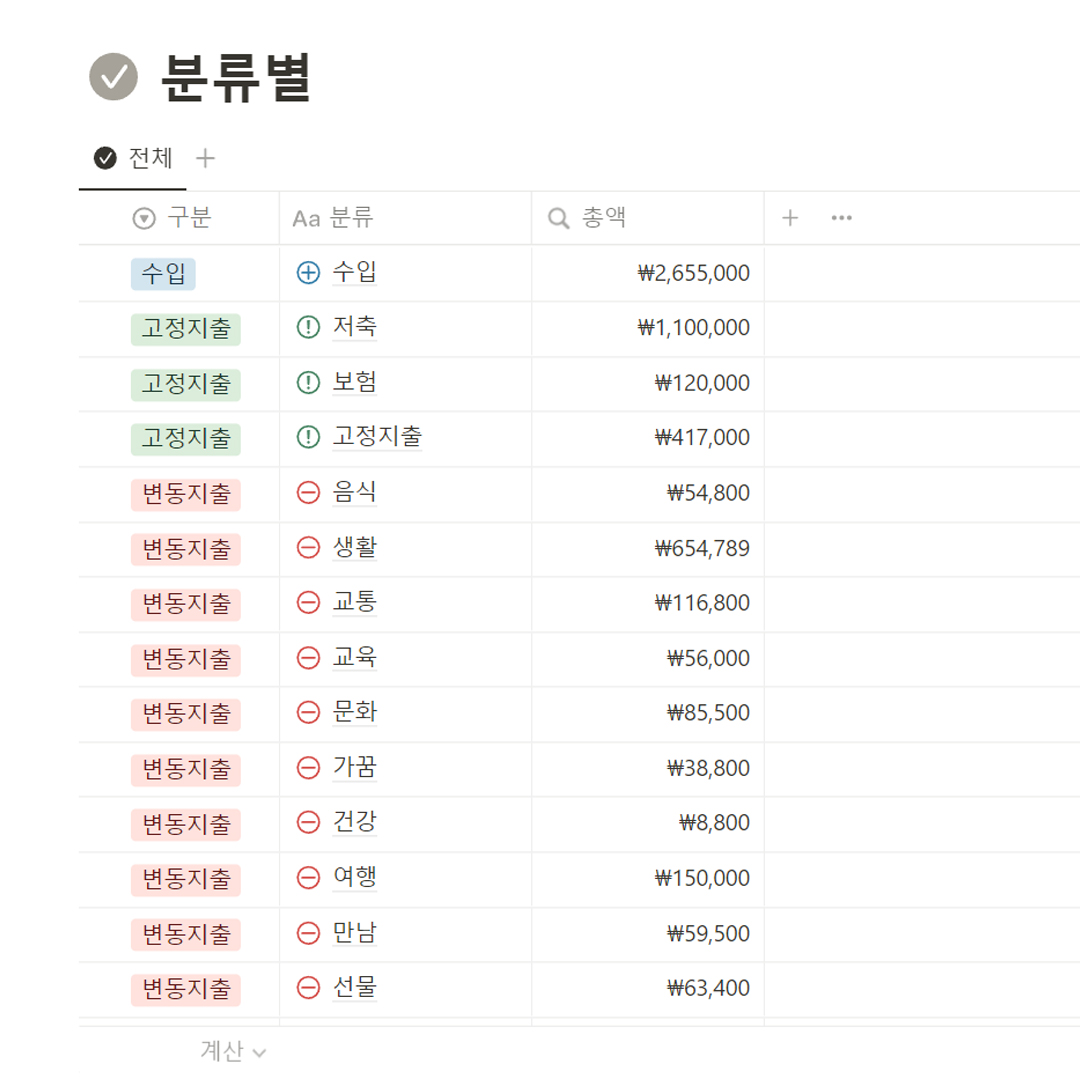Click the plus icon next to 전체 tab
This screenshot has width=1080, height=1080.
click(x=205, y=158)
